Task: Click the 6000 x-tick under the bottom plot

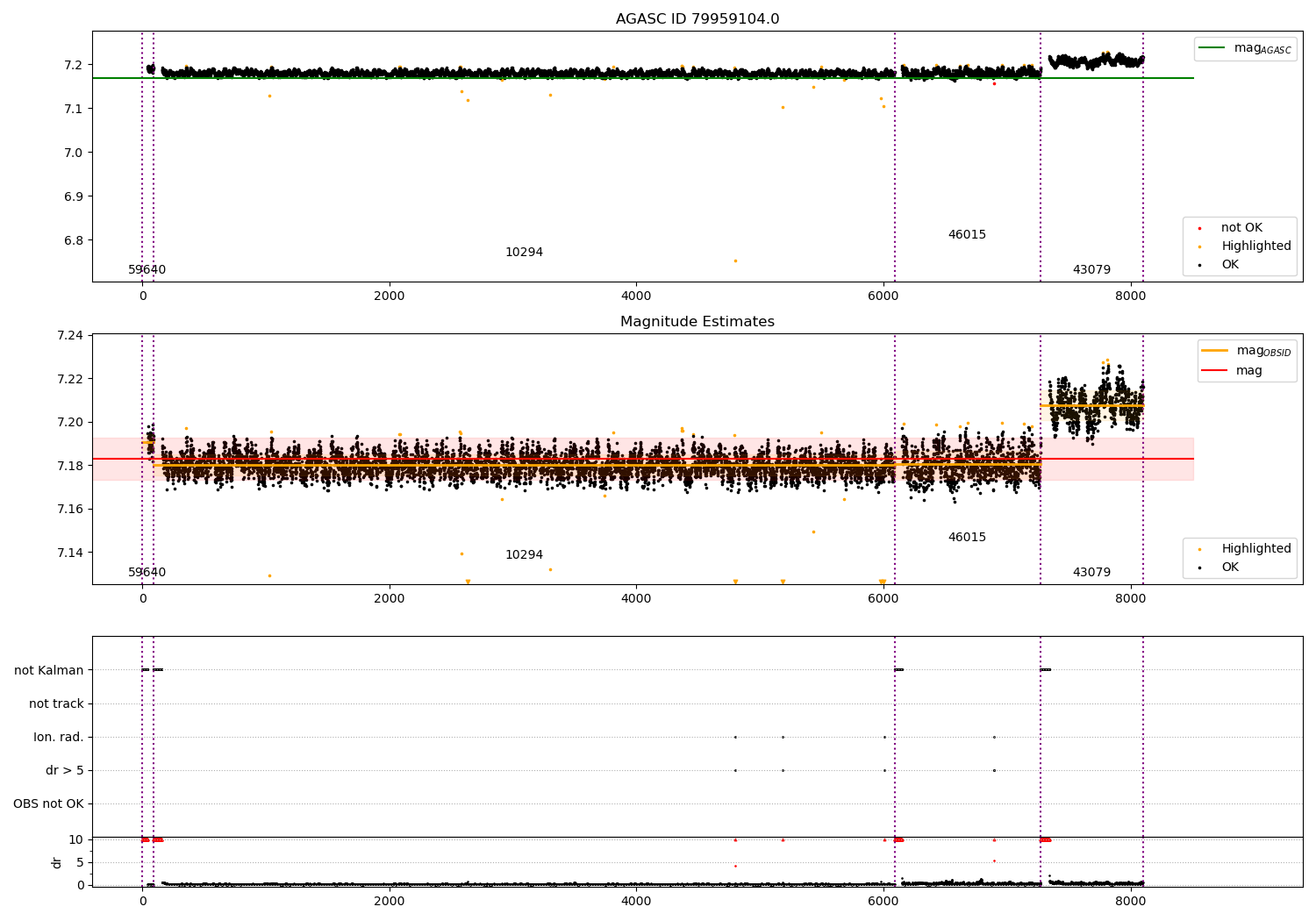Action: [x=883, y=902]
